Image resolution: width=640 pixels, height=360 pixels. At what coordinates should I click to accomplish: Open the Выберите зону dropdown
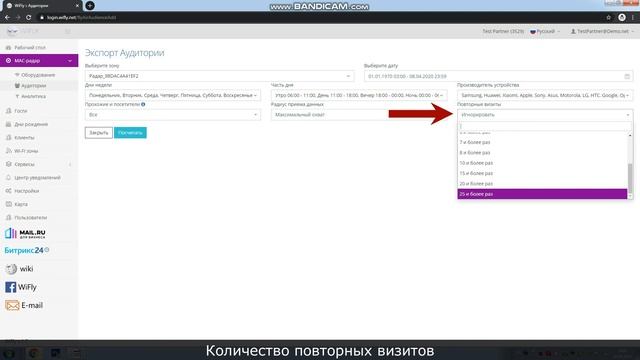(x=219, y=76)
